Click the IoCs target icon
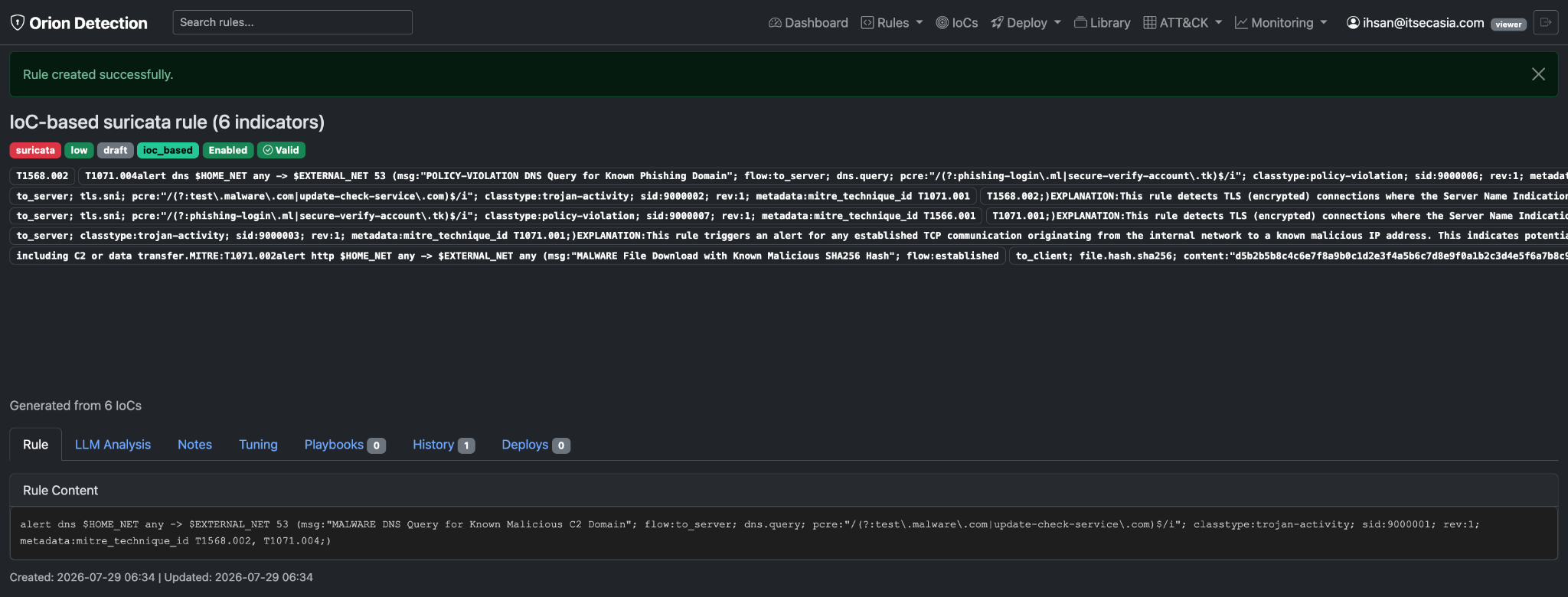This screenshot has height=597, width=1568. click(942, 23)
